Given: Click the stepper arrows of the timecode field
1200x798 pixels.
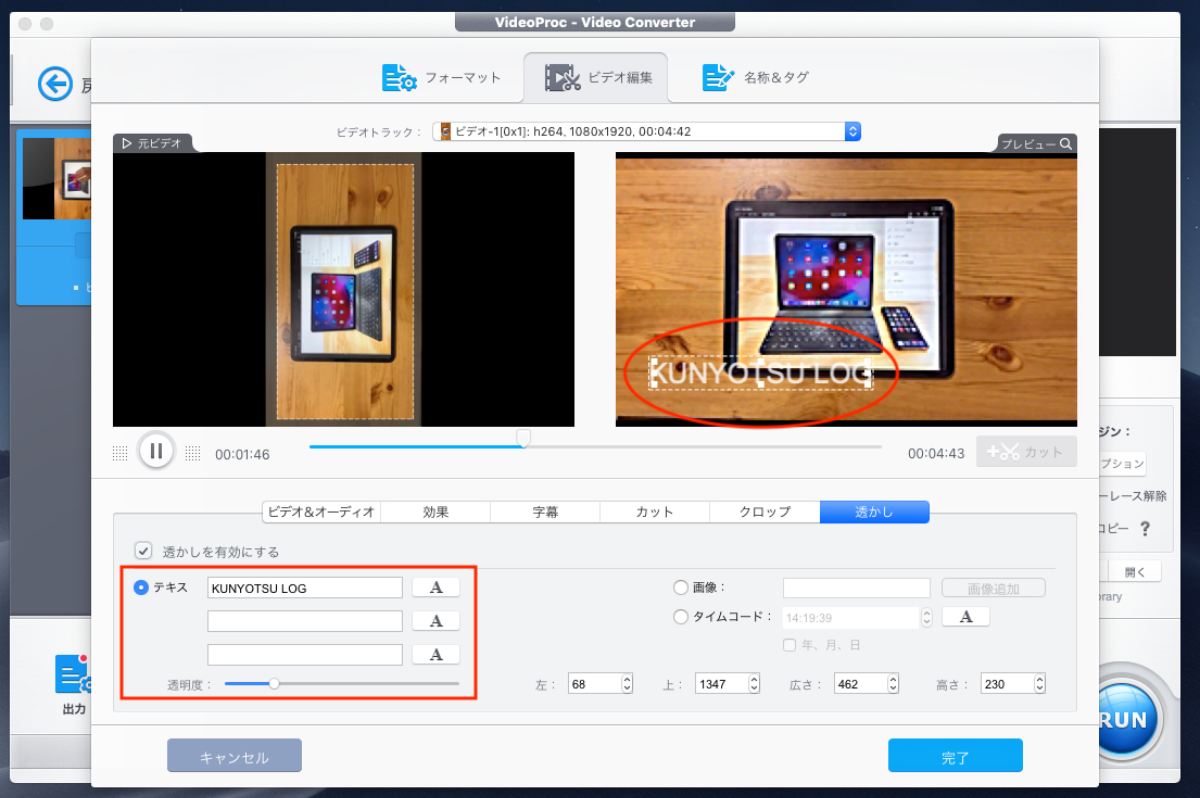Looking at the screenshot, I should pos(927,618).
